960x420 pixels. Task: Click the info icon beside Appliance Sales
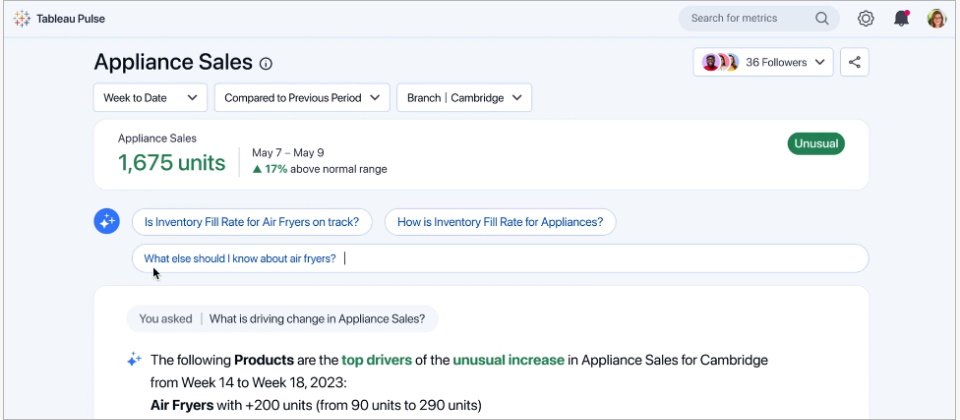tap(266, 64)
